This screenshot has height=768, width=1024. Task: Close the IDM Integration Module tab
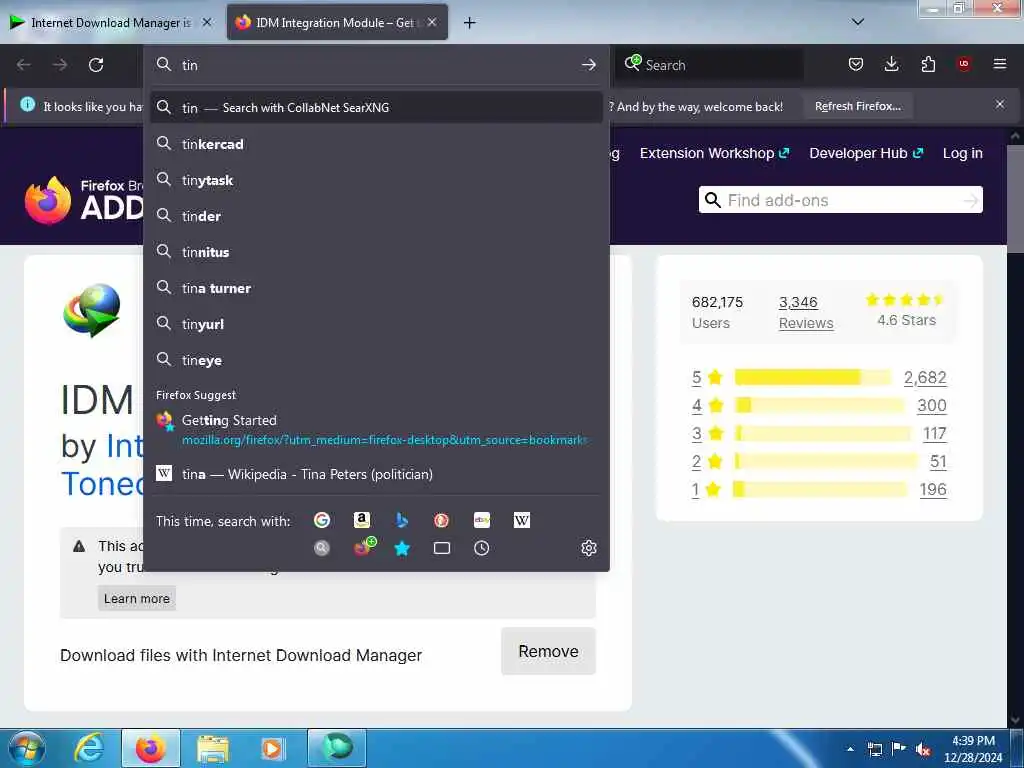coord(432,22)
